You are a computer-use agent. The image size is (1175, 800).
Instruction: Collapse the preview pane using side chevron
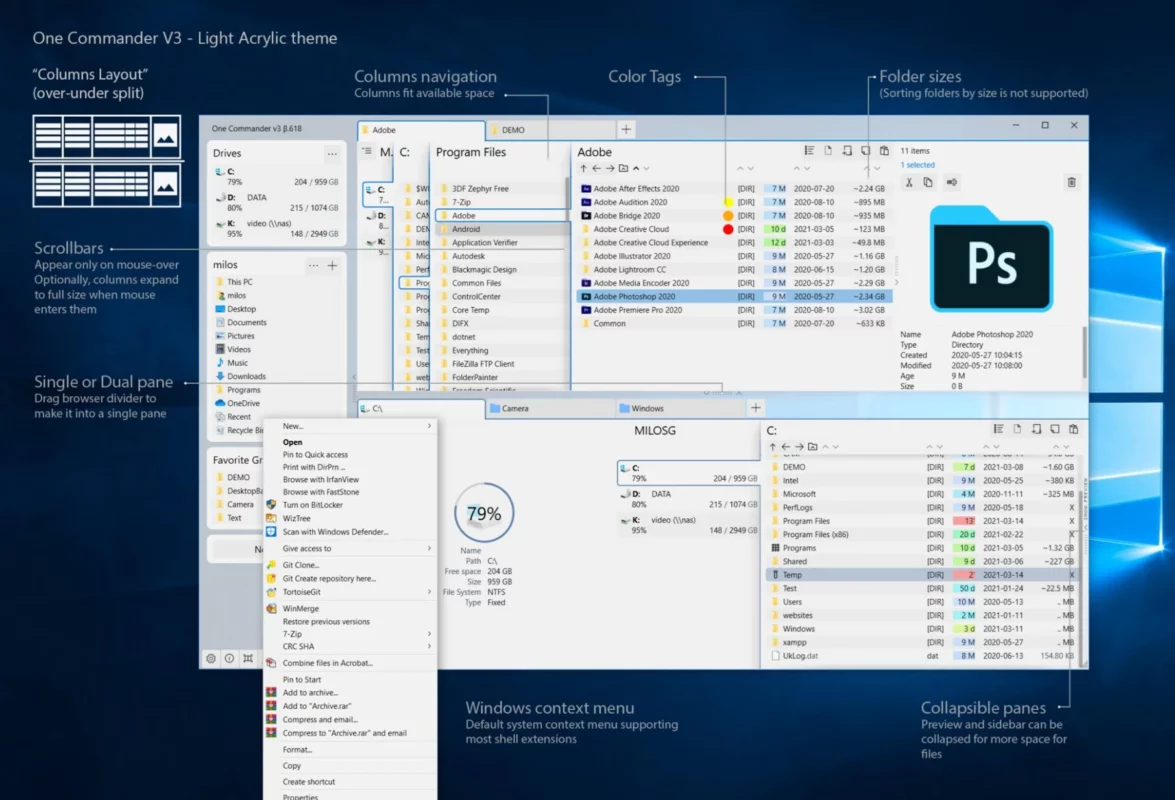click(x=896, y=282)
